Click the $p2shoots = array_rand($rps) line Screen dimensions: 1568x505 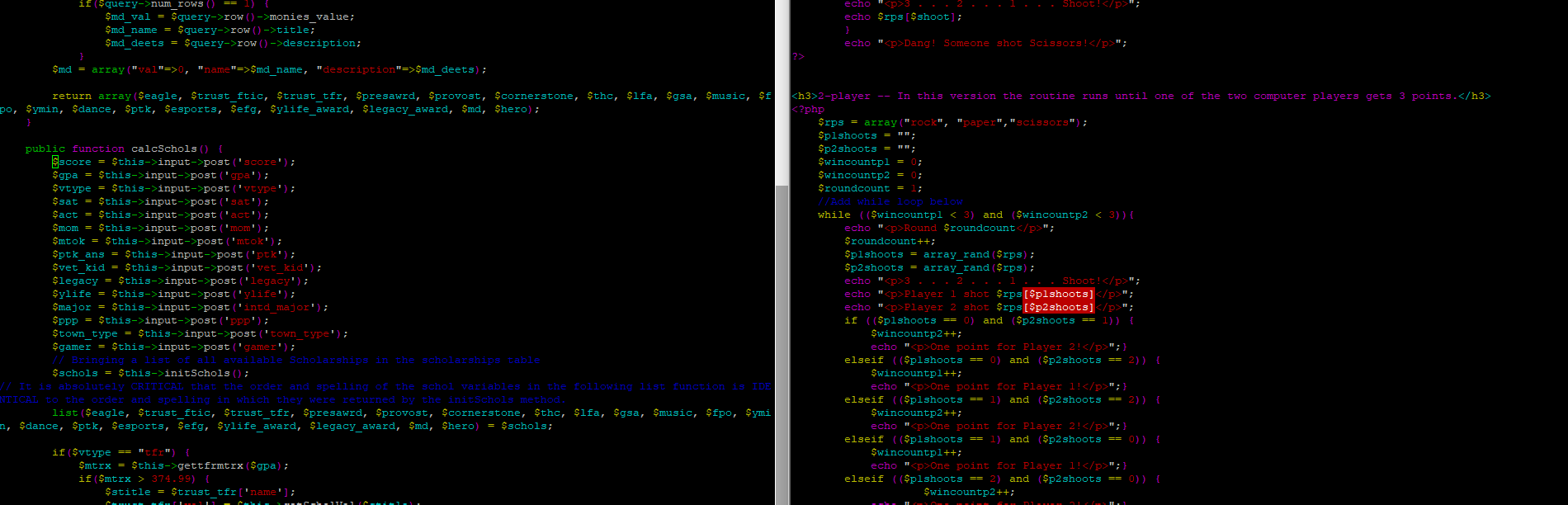939,267
